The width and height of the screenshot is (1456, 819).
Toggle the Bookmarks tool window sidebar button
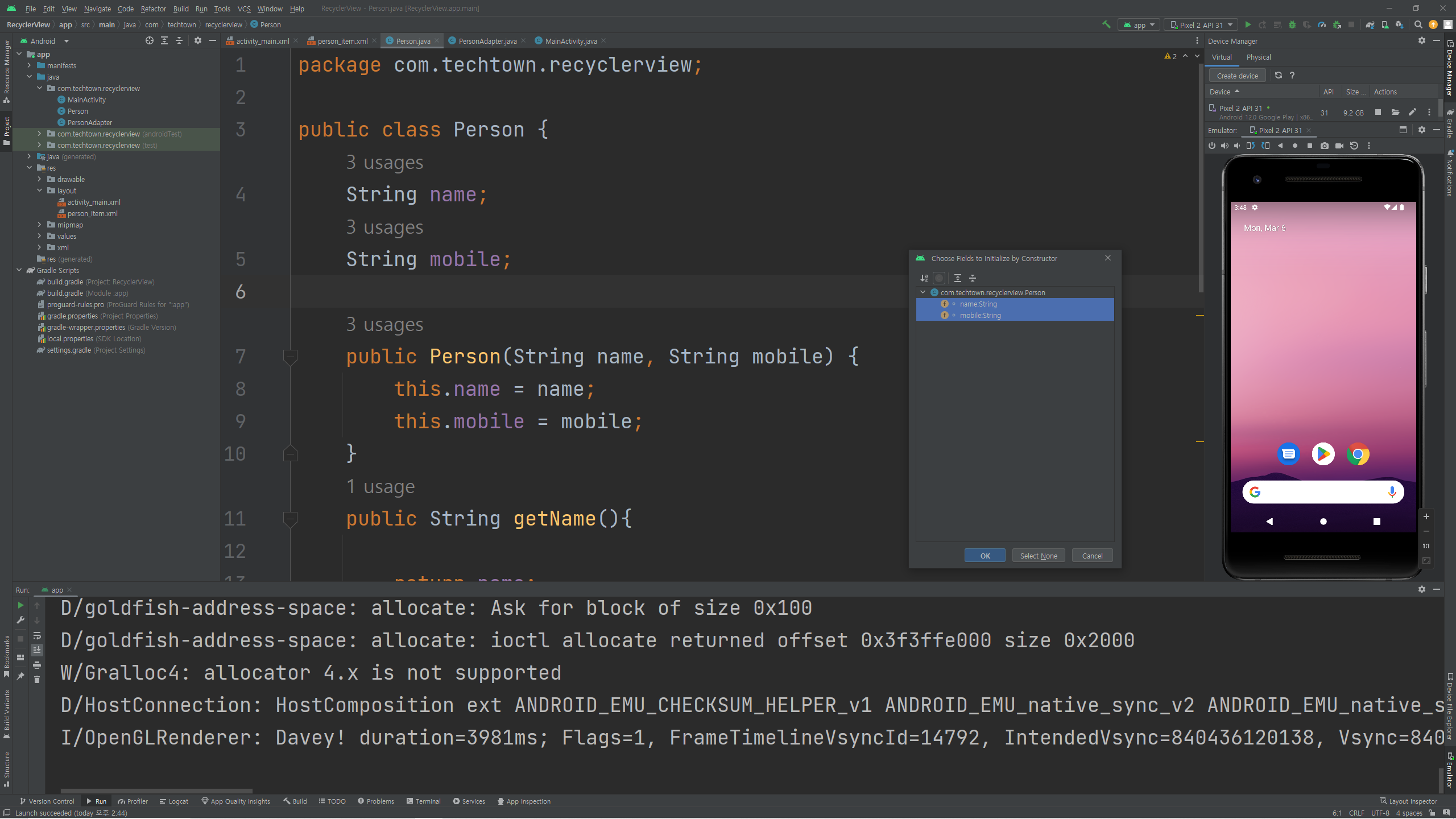[7, 656]
